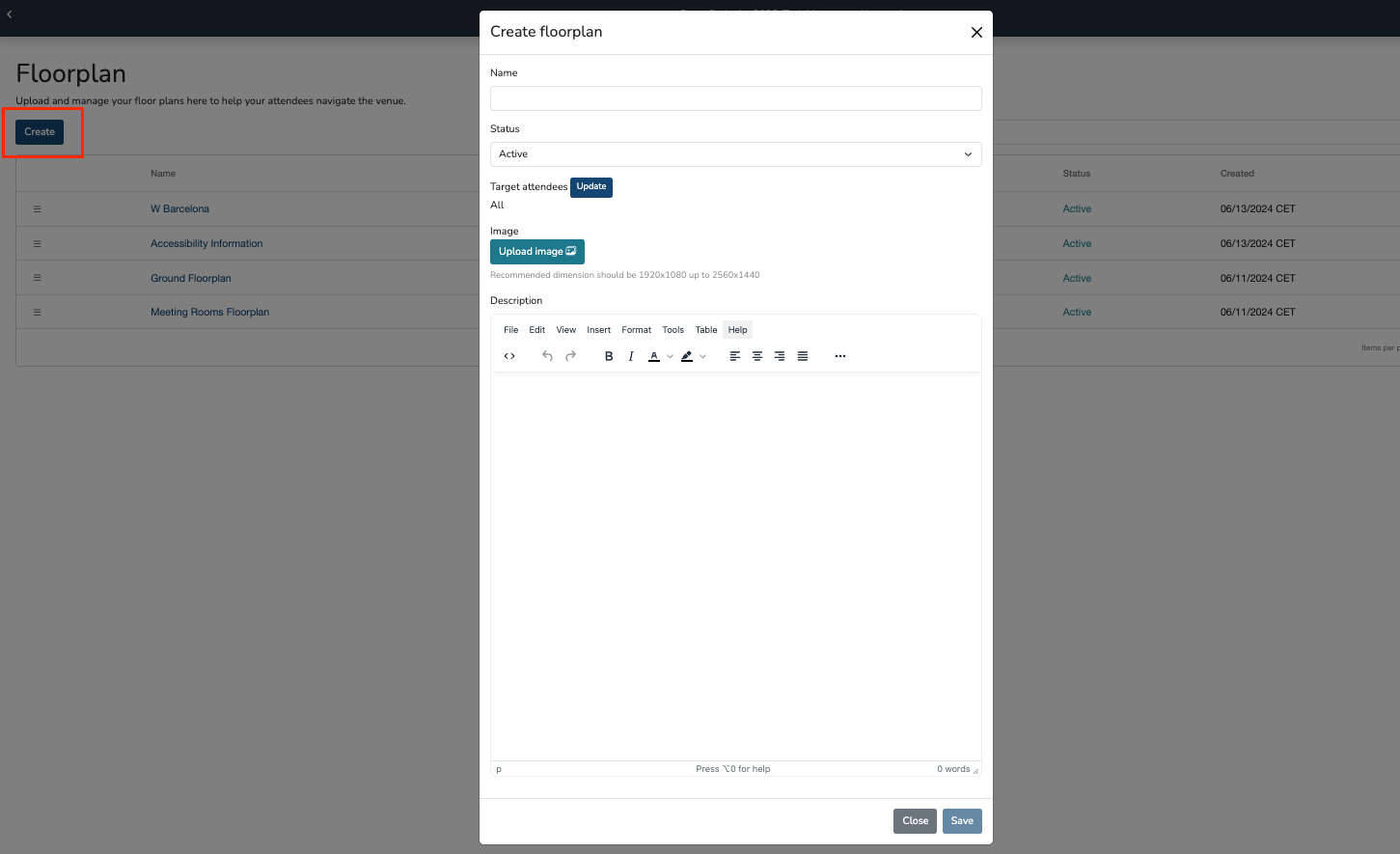Image resolution: width=1400 pixels, height=854 pixels.
Task: Click the undo arrow in editor toolbar
Action: coord(547,356)
